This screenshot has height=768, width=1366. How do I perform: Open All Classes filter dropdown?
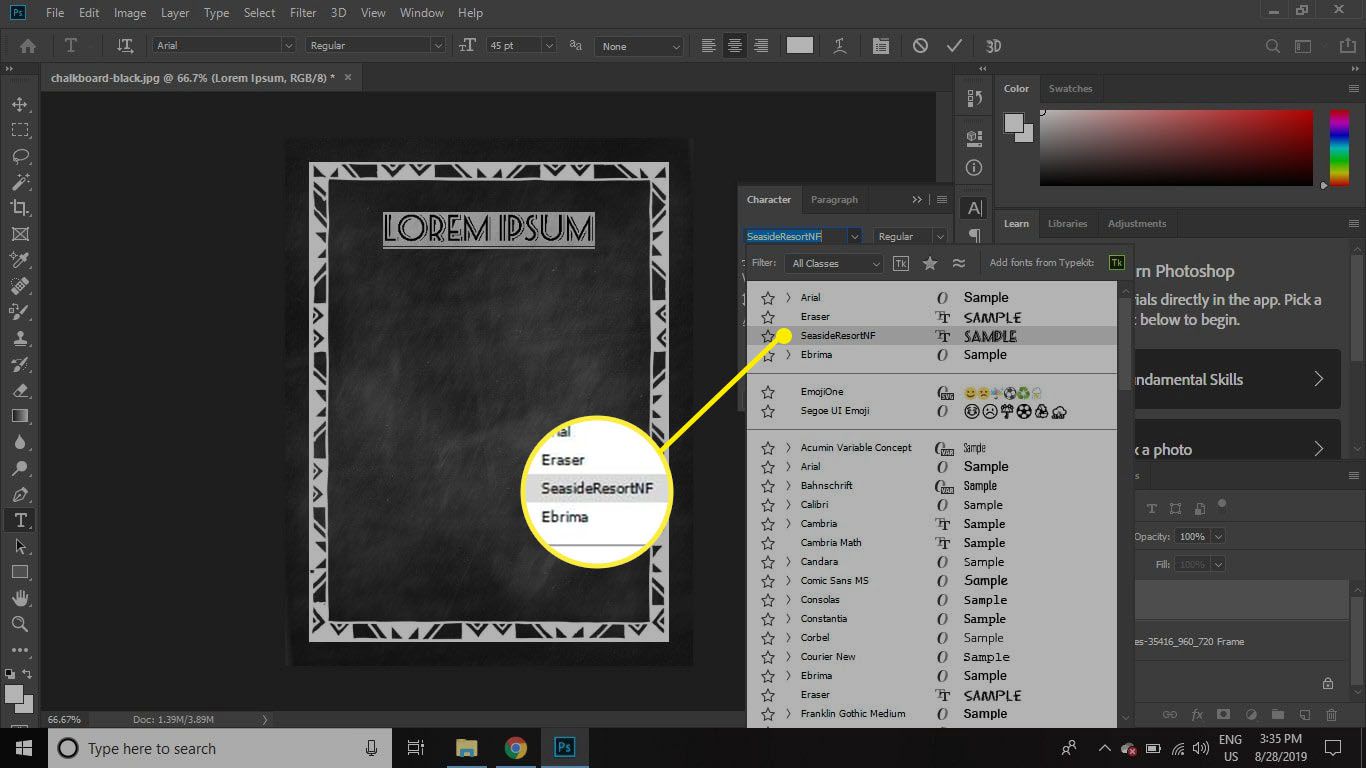tap(833, 263)
